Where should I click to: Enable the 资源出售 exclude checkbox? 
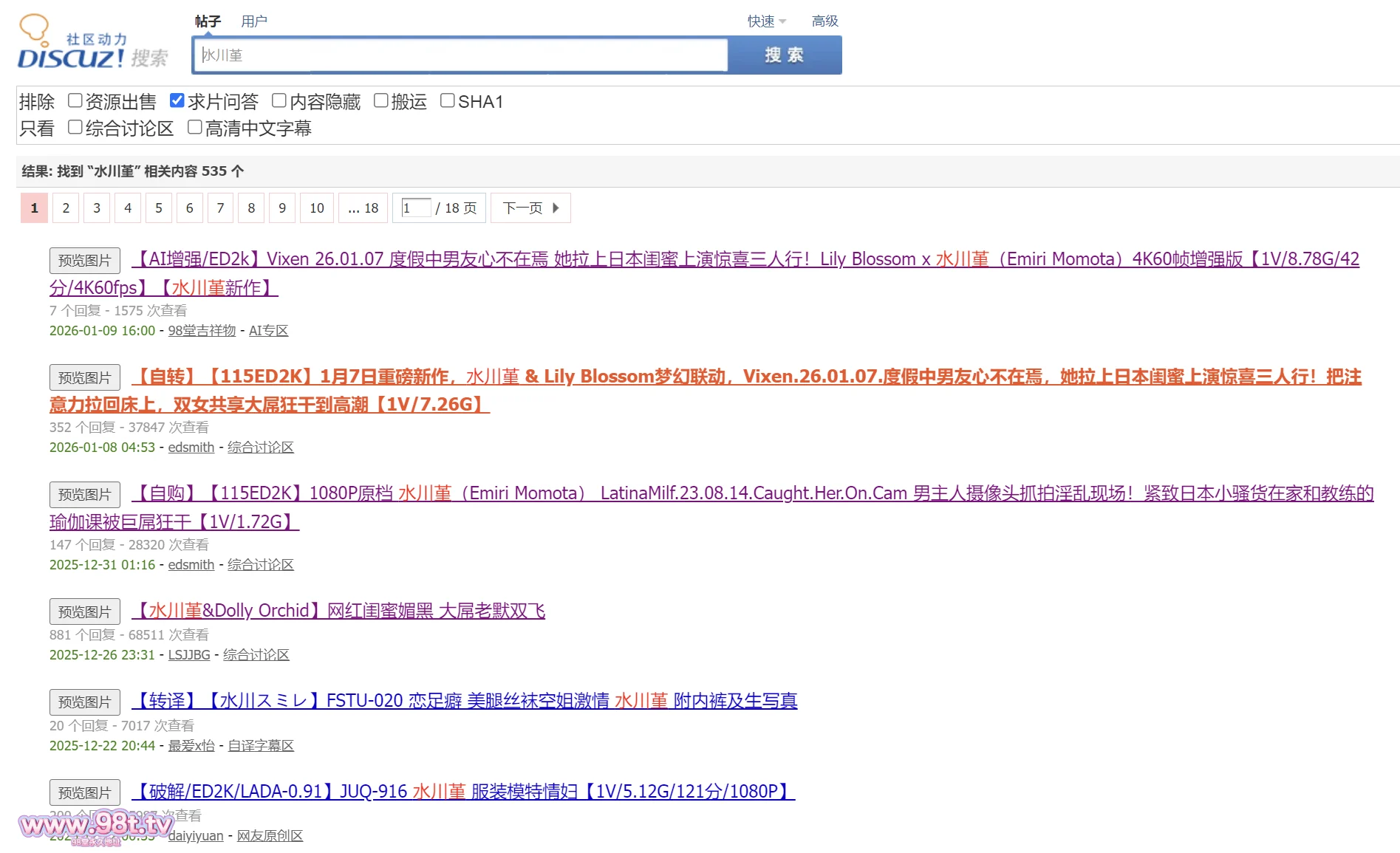[75, 100]
